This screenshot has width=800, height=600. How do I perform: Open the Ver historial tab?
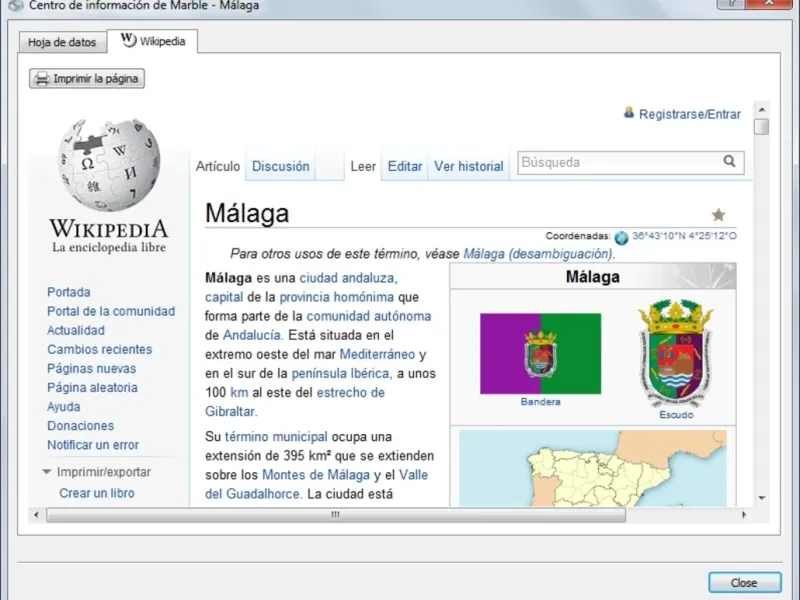pos(469,166)
